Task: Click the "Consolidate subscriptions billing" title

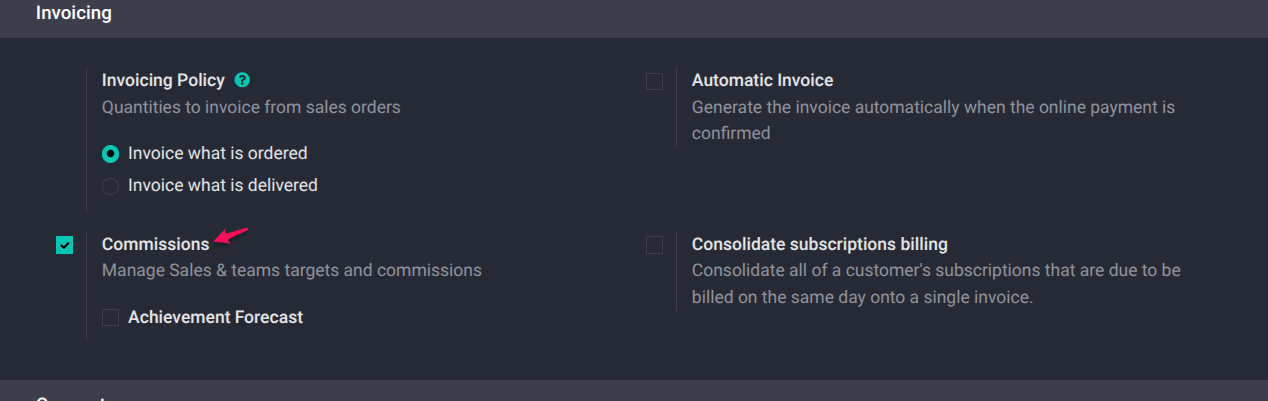Action: point(819,244)
